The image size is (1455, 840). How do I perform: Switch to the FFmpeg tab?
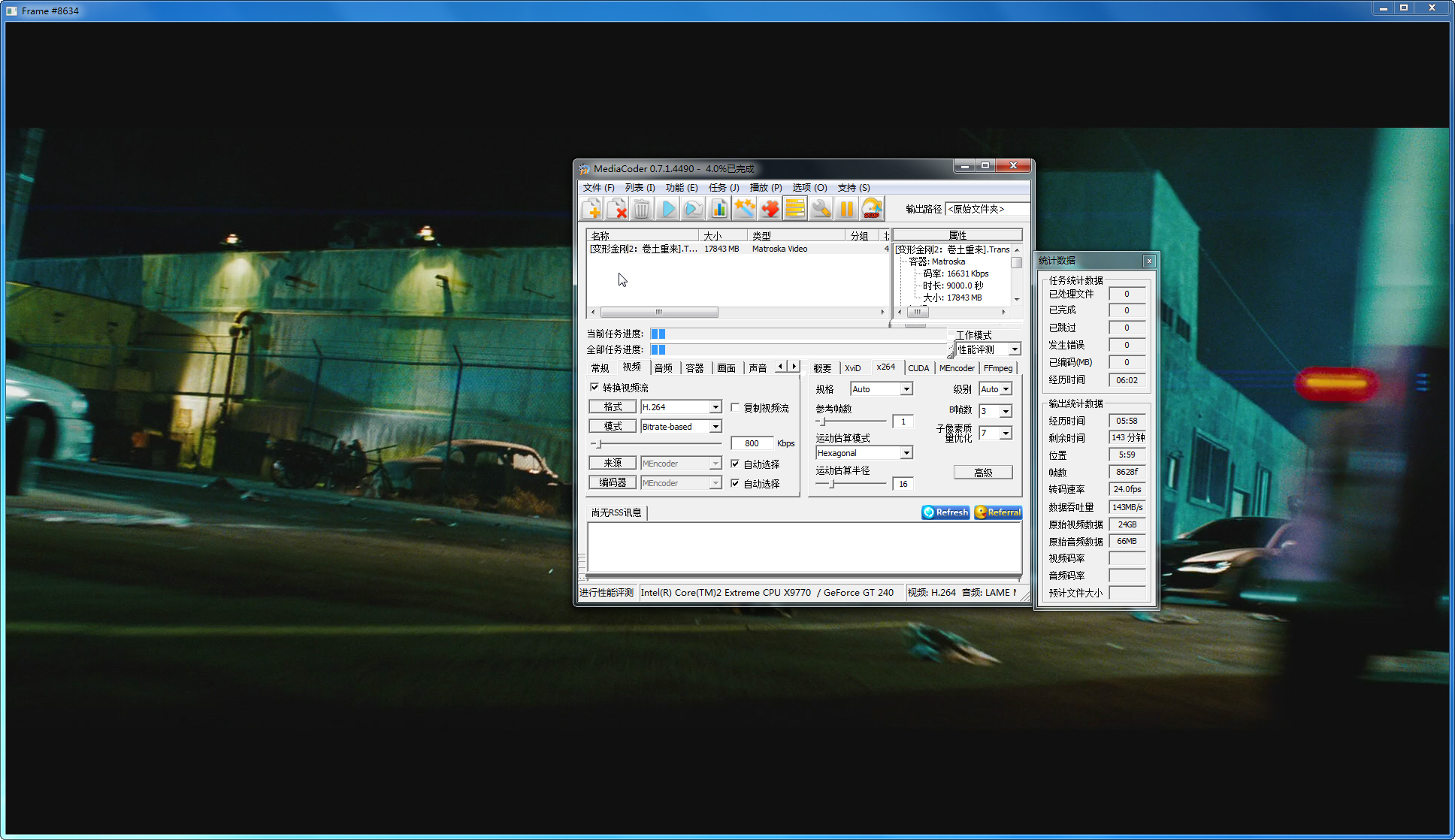(998, 368)
